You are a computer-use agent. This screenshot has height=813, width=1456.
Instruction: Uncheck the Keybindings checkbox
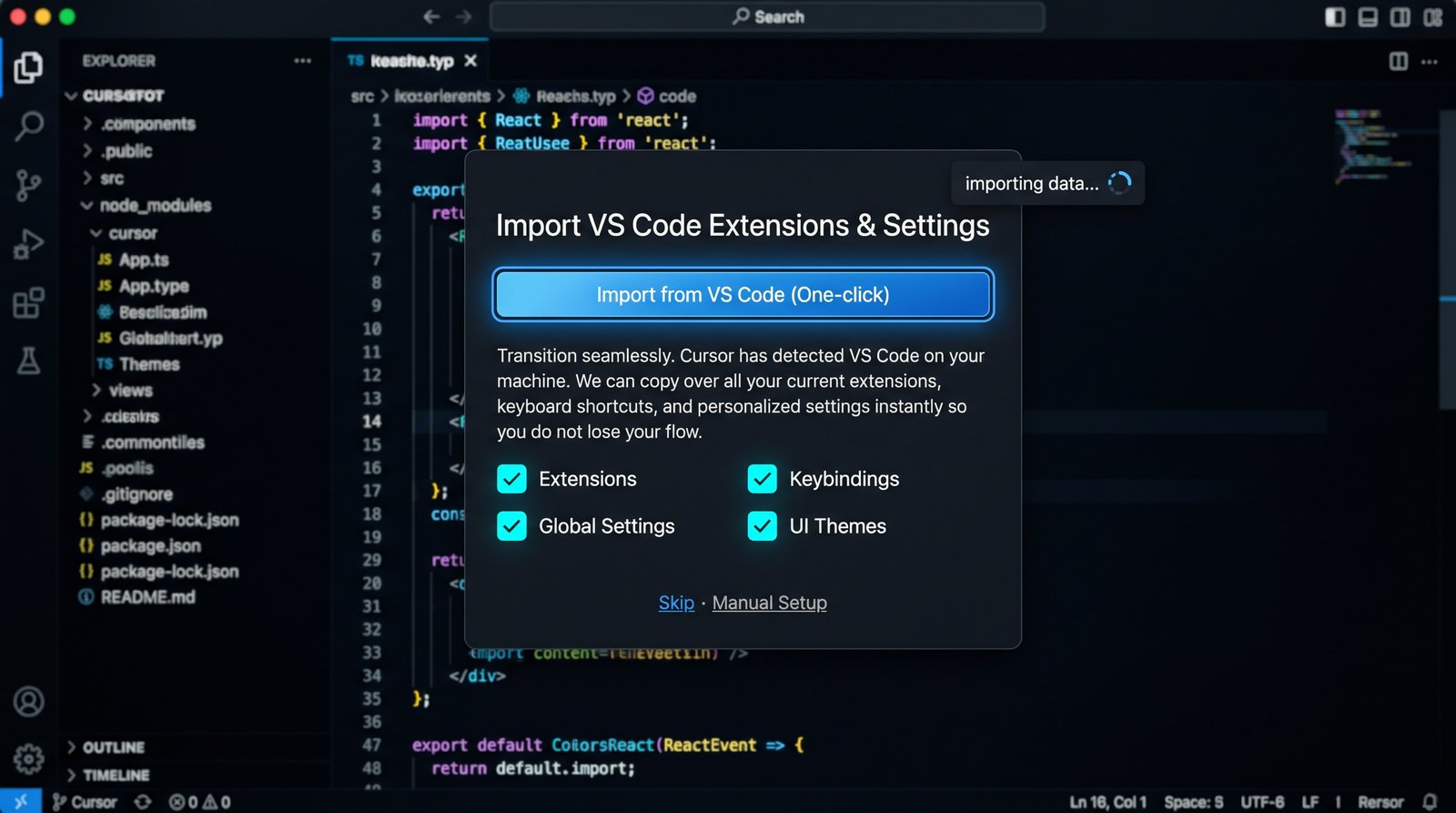pos(762,479)
